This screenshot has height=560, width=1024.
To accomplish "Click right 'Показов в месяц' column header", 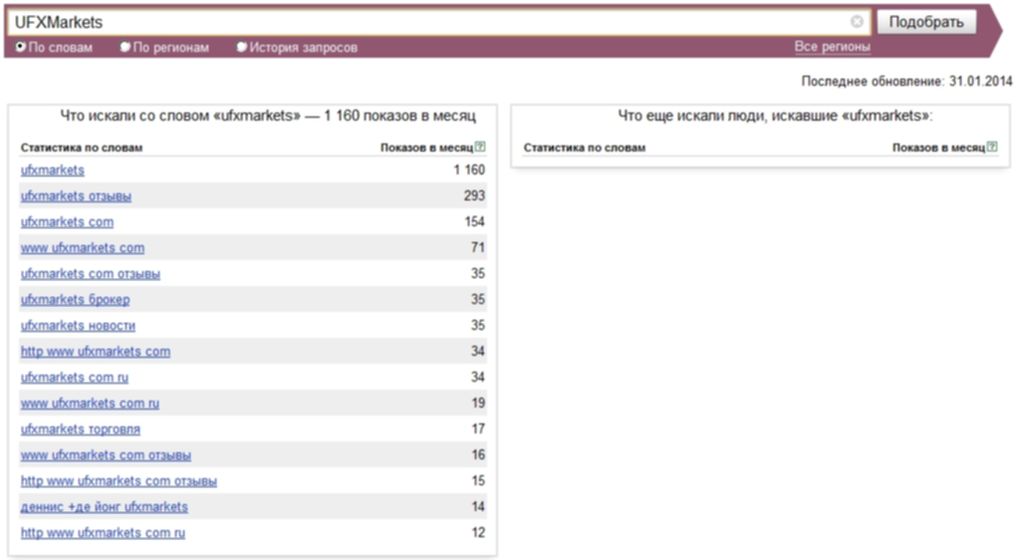I will point(938,148).
